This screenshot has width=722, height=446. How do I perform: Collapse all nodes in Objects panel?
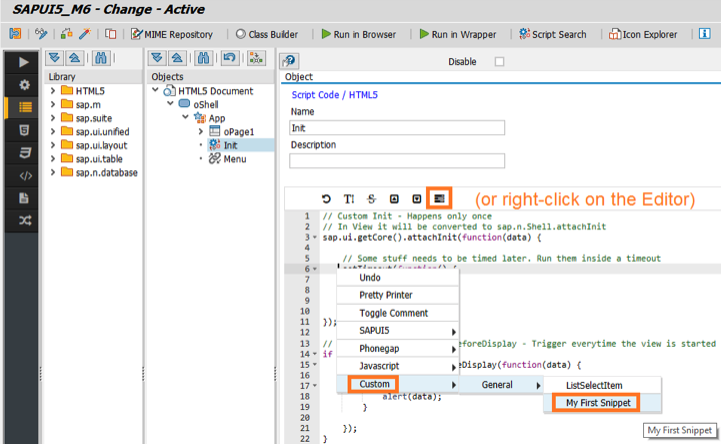pos(177,58)
